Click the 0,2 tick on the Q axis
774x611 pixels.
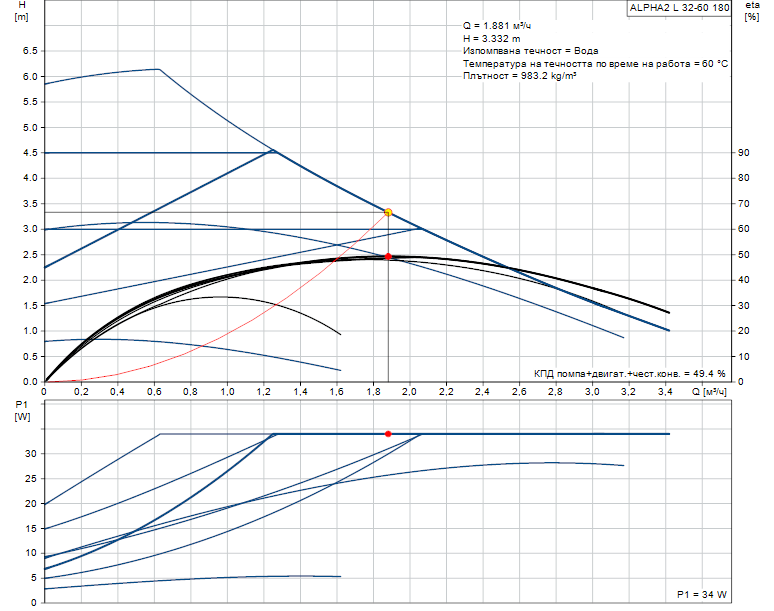(79, 392)
